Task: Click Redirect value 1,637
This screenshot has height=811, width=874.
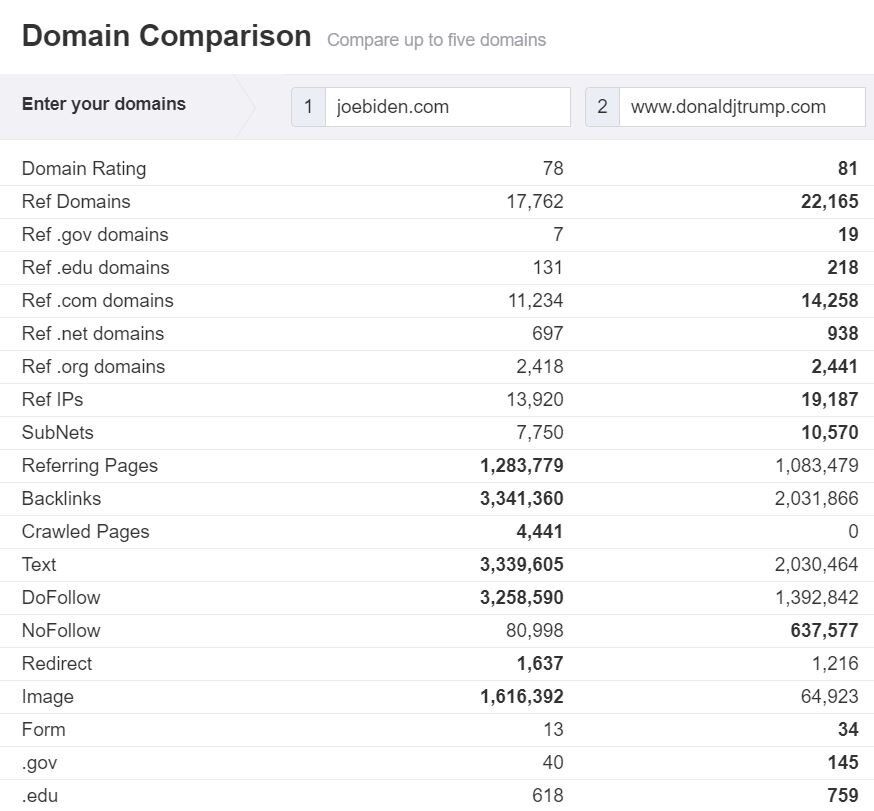Action: tap(540, 663)
